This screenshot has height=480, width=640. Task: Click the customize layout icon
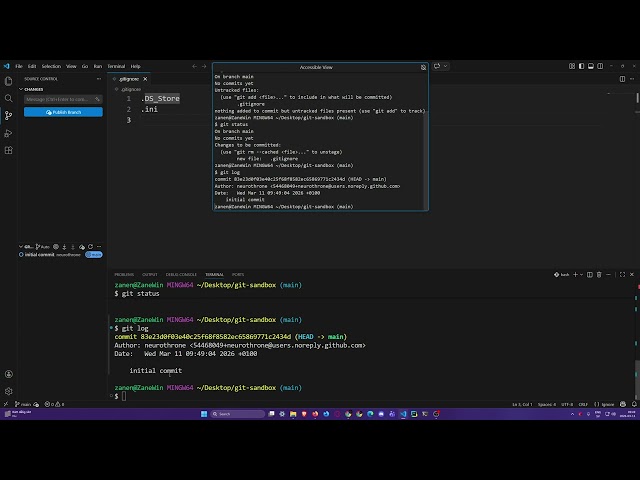pyautogui.click(x=572, y=66)
